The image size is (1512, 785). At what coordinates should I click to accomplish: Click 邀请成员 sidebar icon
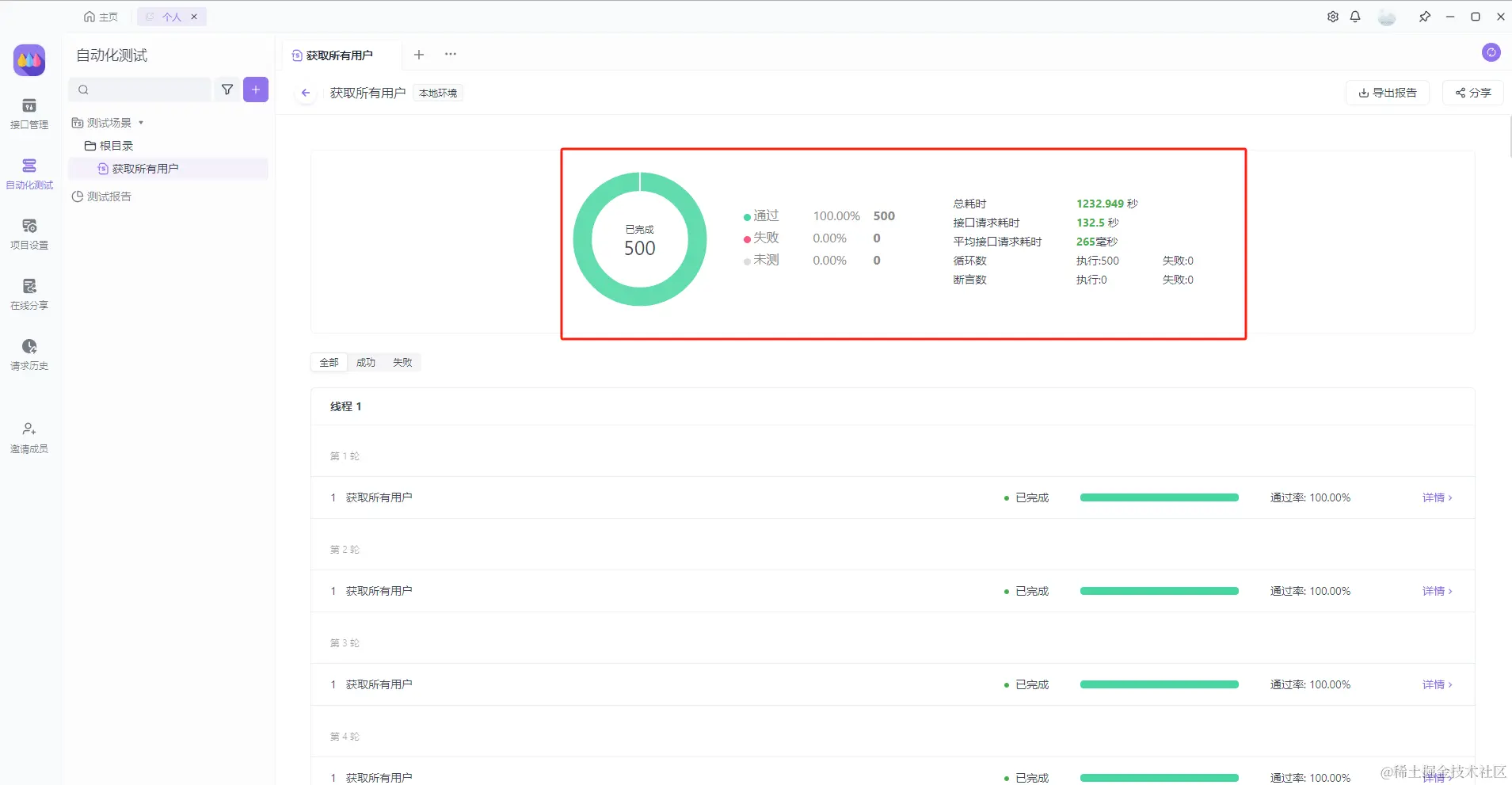click(x=29, y=438)
